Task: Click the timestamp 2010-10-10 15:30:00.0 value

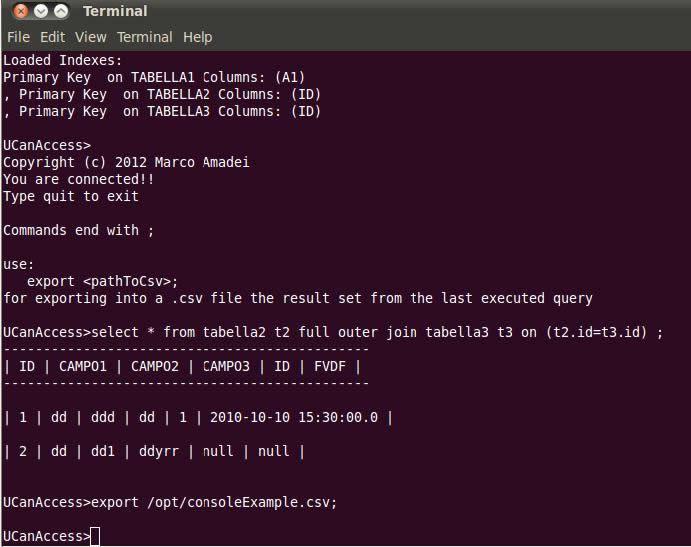Action: click(294, 417)
